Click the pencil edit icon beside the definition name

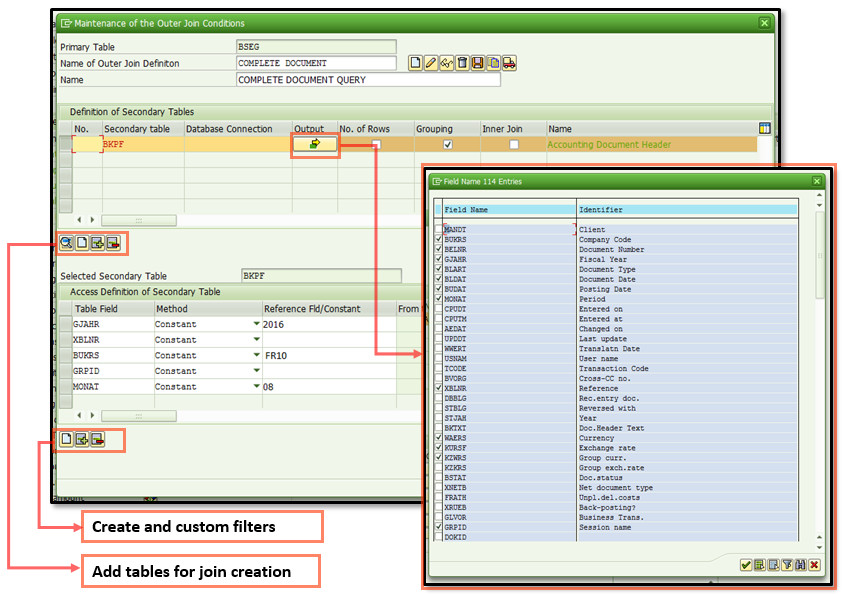click(431, 63)
